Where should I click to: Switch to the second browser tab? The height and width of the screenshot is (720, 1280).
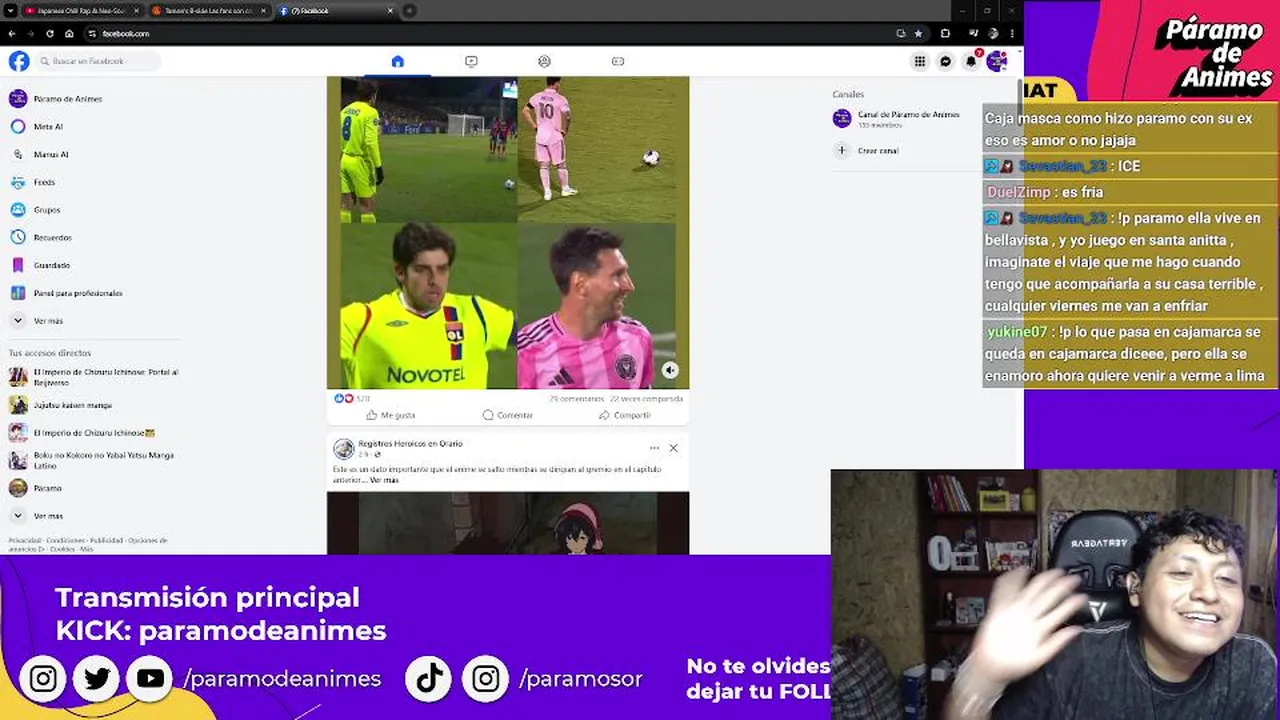[x=208, y=10]
